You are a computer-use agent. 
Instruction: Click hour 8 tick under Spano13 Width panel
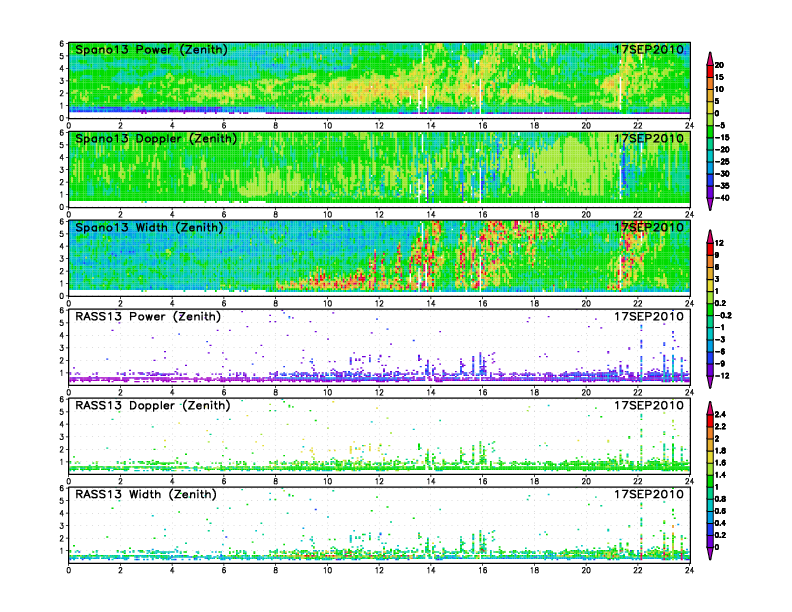pyautogui.click(x=276, y=303)
